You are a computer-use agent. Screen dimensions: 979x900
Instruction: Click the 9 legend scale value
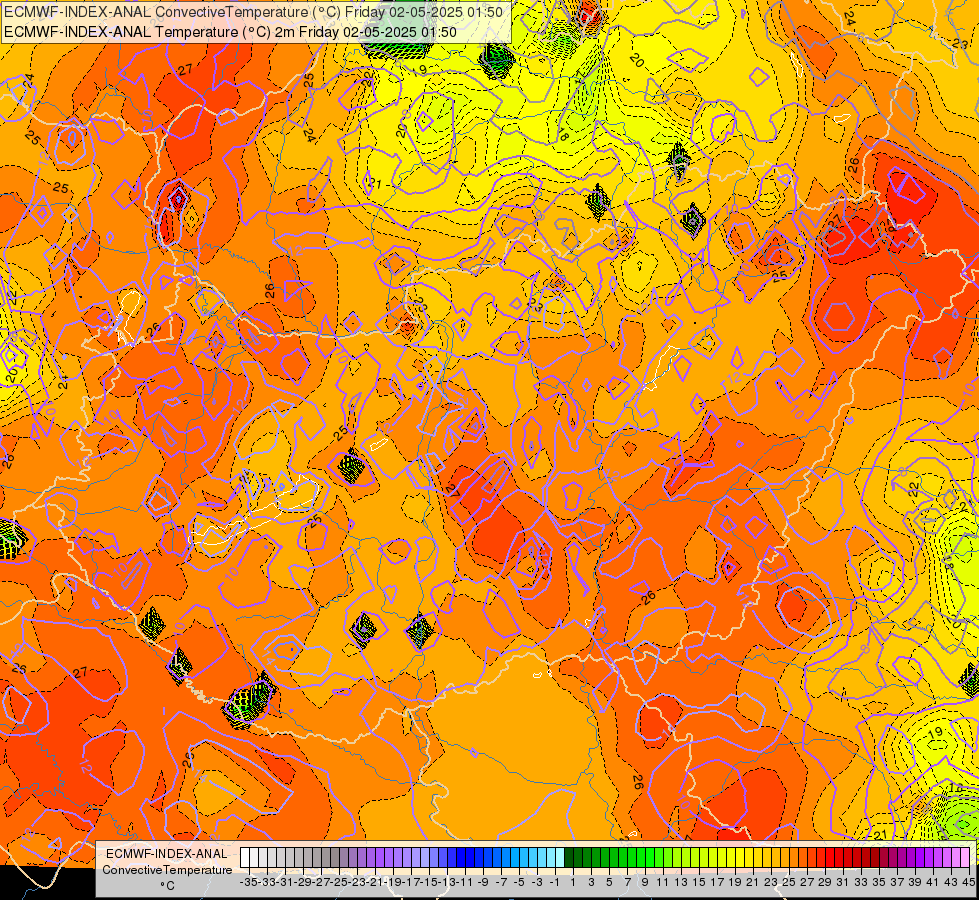[x=646, y=882]
